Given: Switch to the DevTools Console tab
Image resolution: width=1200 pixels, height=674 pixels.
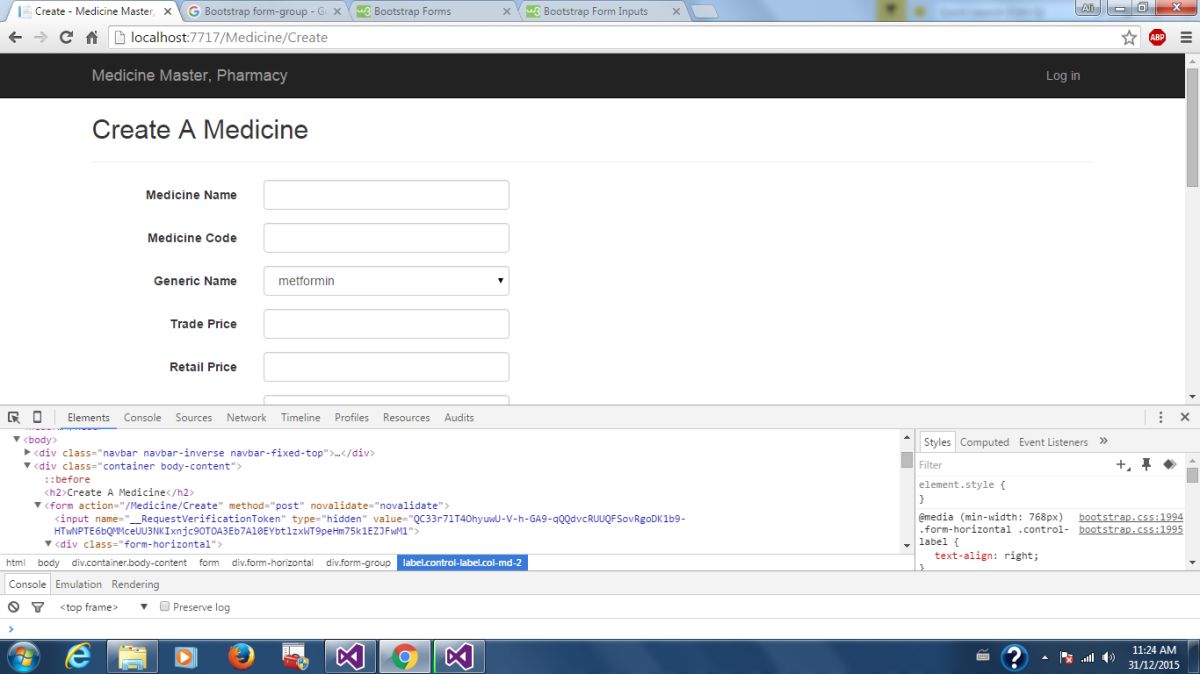Looking at the screenshot, I should [143, 417].
